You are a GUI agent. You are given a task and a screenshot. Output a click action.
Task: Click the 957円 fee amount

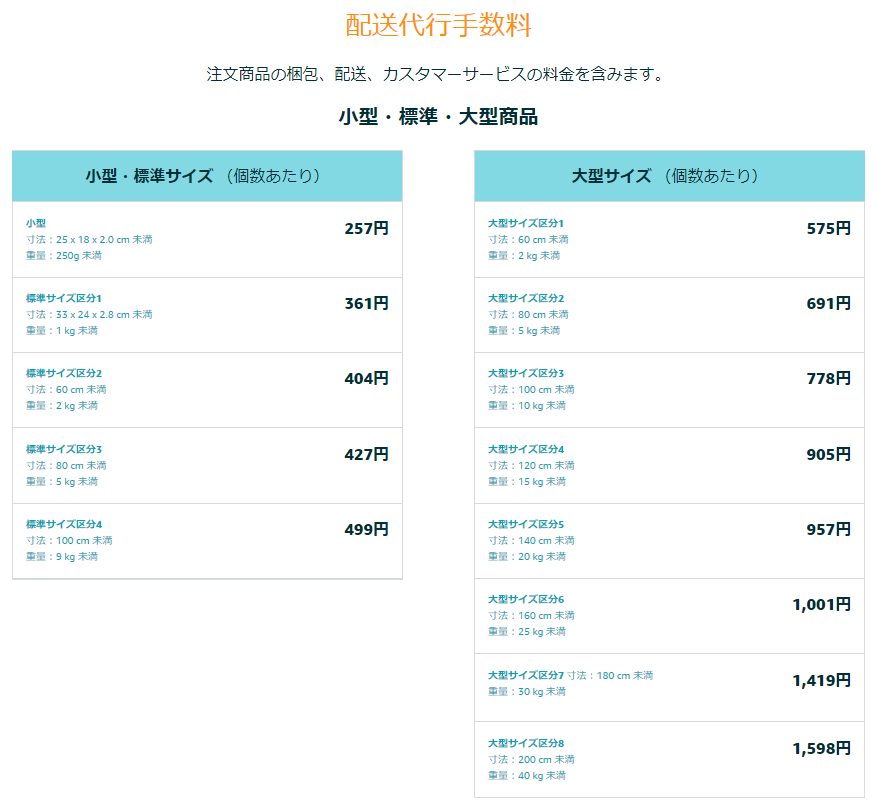click(828, 530)
